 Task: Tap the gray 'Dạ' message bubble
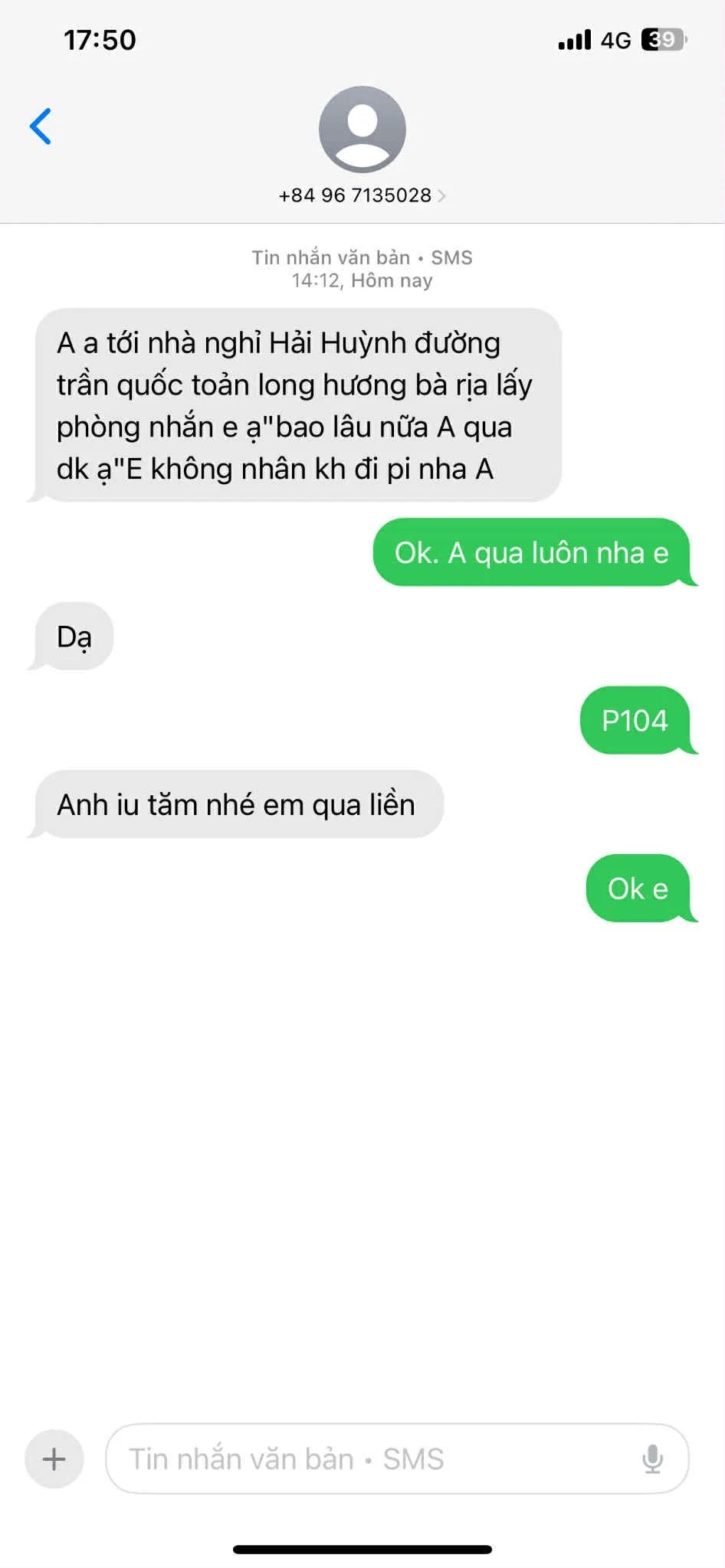(71, 636)
